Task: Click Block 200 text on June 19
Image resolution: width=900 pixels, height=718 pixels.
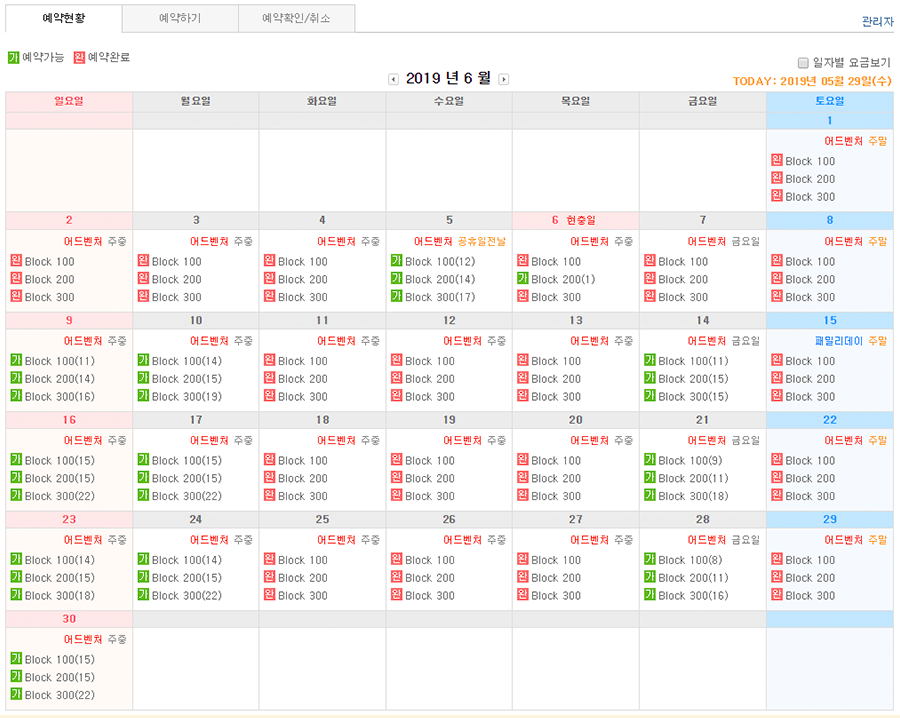Action: click(x=430, y=478)
